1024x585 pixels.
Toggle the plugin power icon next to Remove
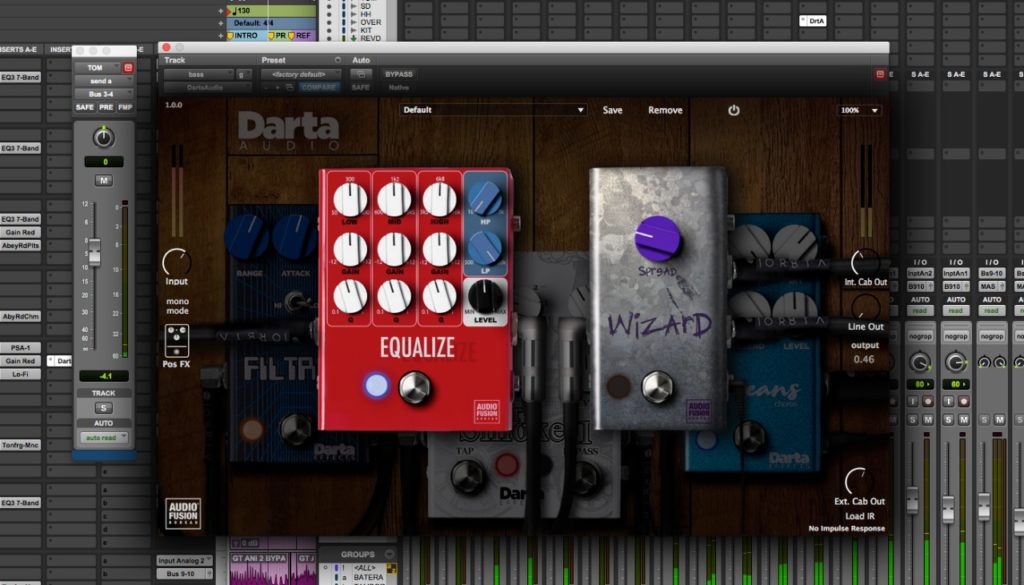pyautogui.click(x=733, y=110)
